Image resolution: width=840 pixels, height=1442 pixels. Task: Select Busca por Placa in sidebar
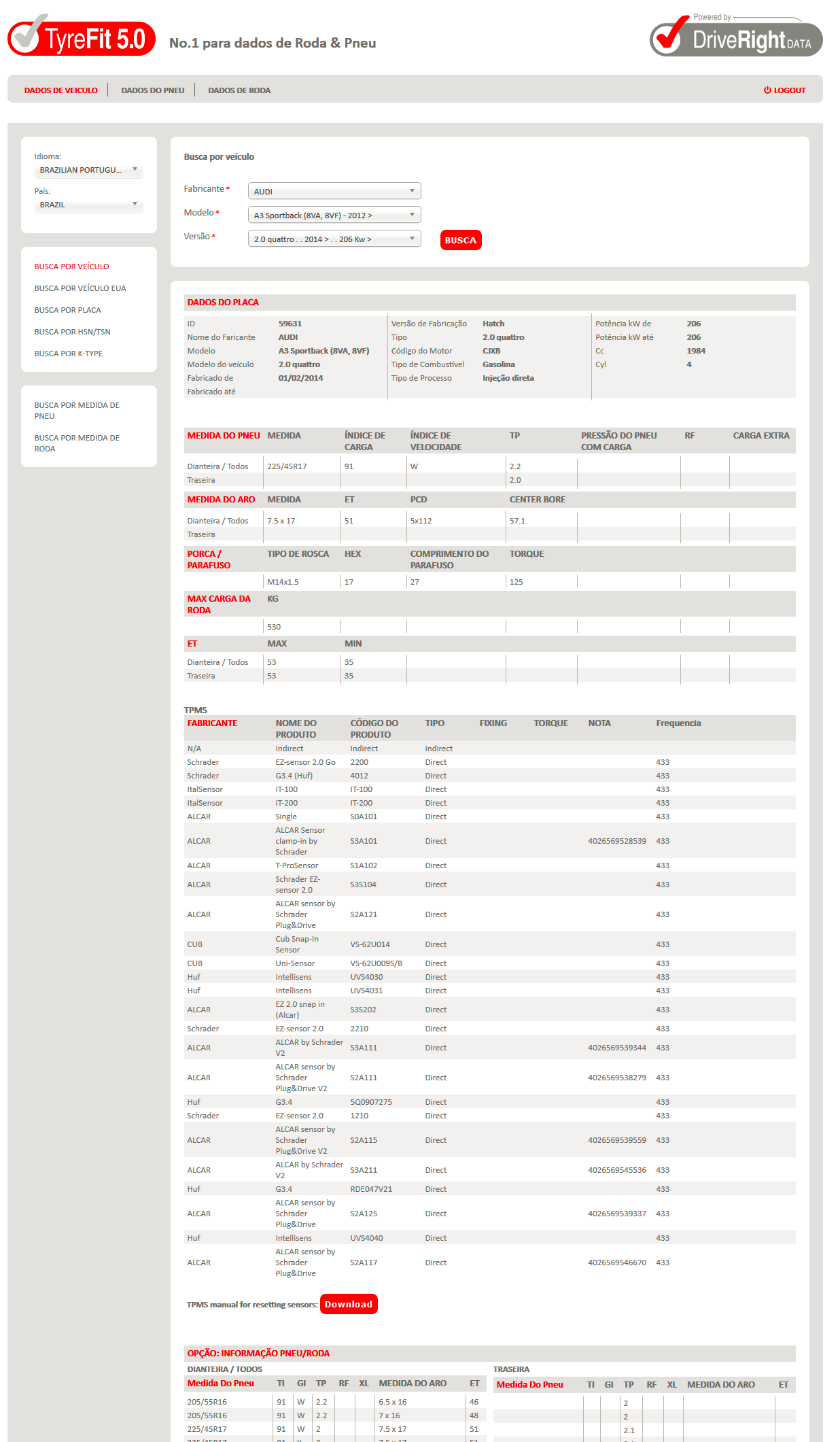coord(68,310)
